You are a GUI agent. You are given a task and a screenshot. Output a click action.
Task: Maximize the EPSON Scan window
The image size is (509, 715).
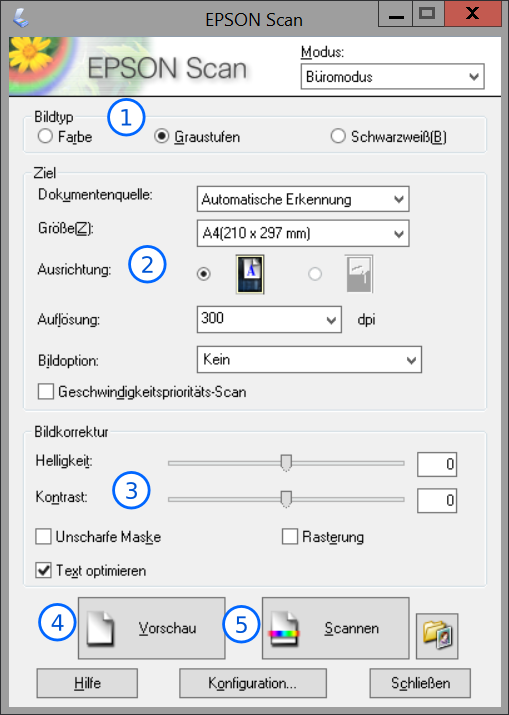tap(427, 14)
